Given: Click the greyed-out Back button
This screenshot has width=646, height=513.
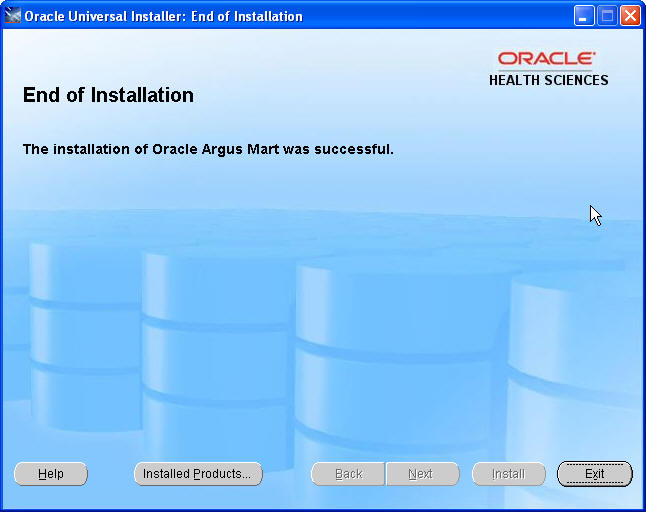Looking at the screenshot, I should pyautogui.click(x=348, y=474).
